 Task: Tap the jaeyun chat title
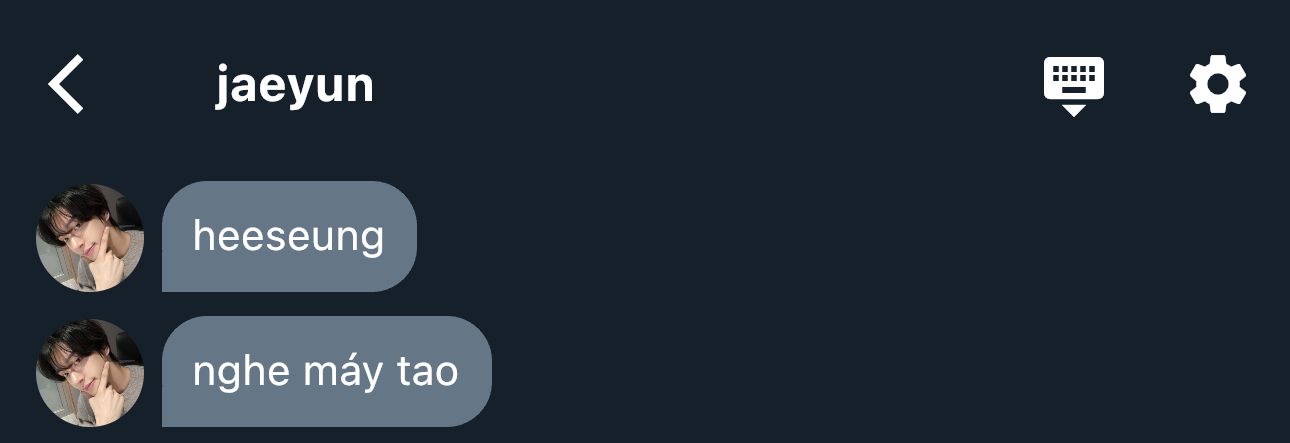pos(294,86)
